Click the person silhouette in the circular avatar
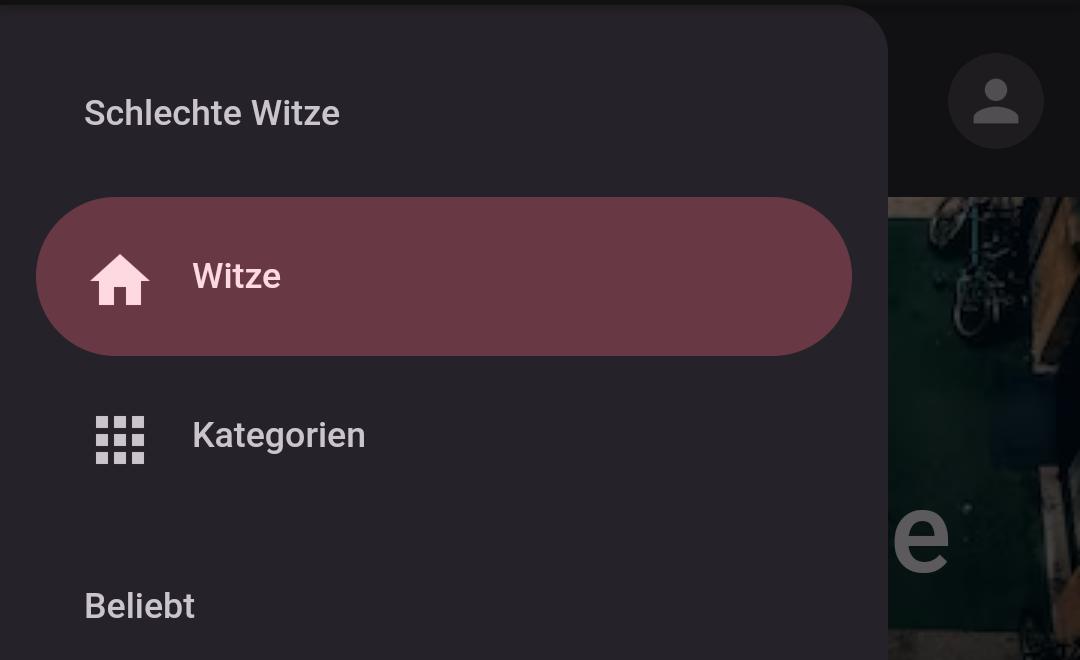The height and width of the screenshot is (660, 1080). (x=995, y=101)
